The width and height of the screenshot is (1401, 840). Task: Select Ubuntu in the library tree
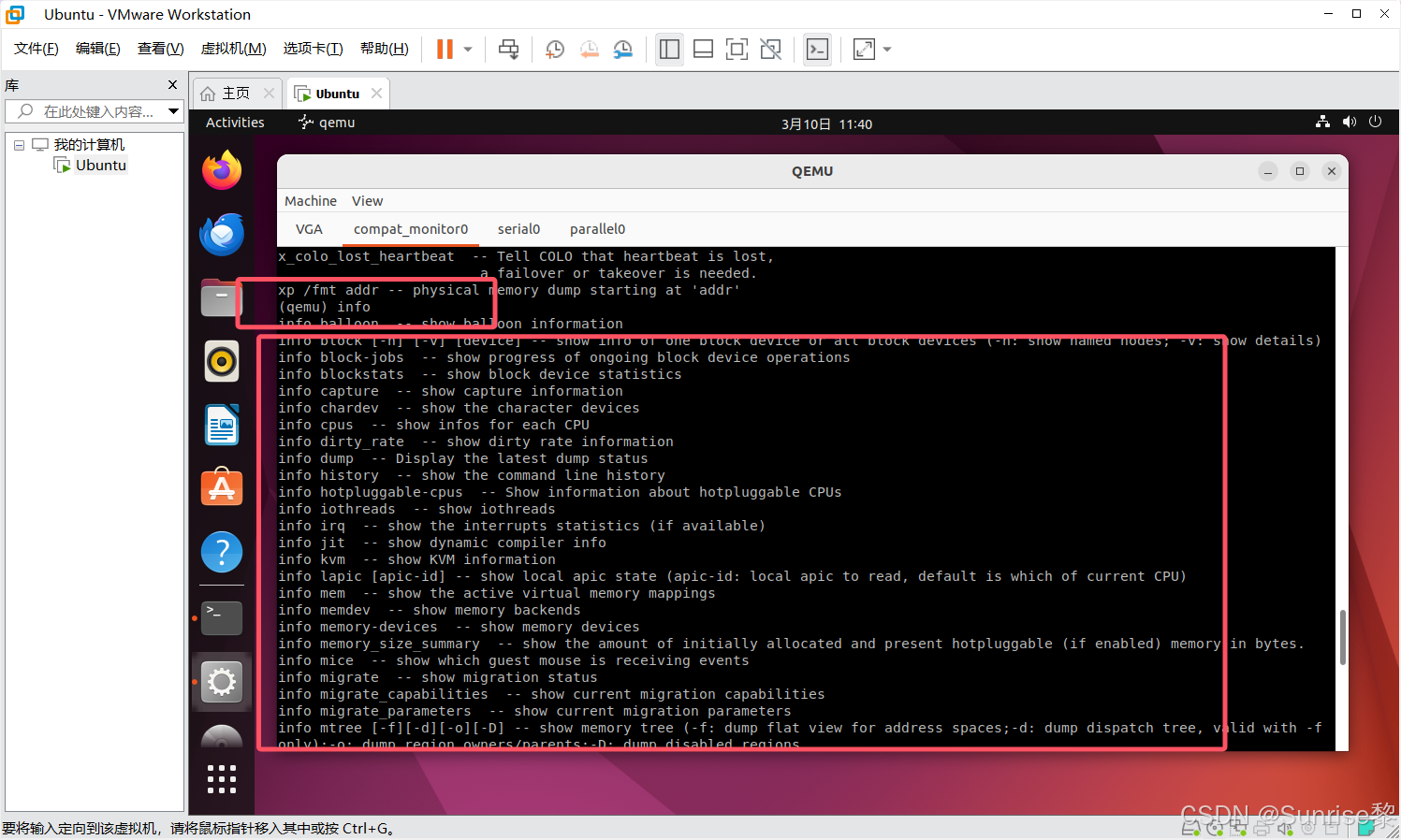click(101, 166)
